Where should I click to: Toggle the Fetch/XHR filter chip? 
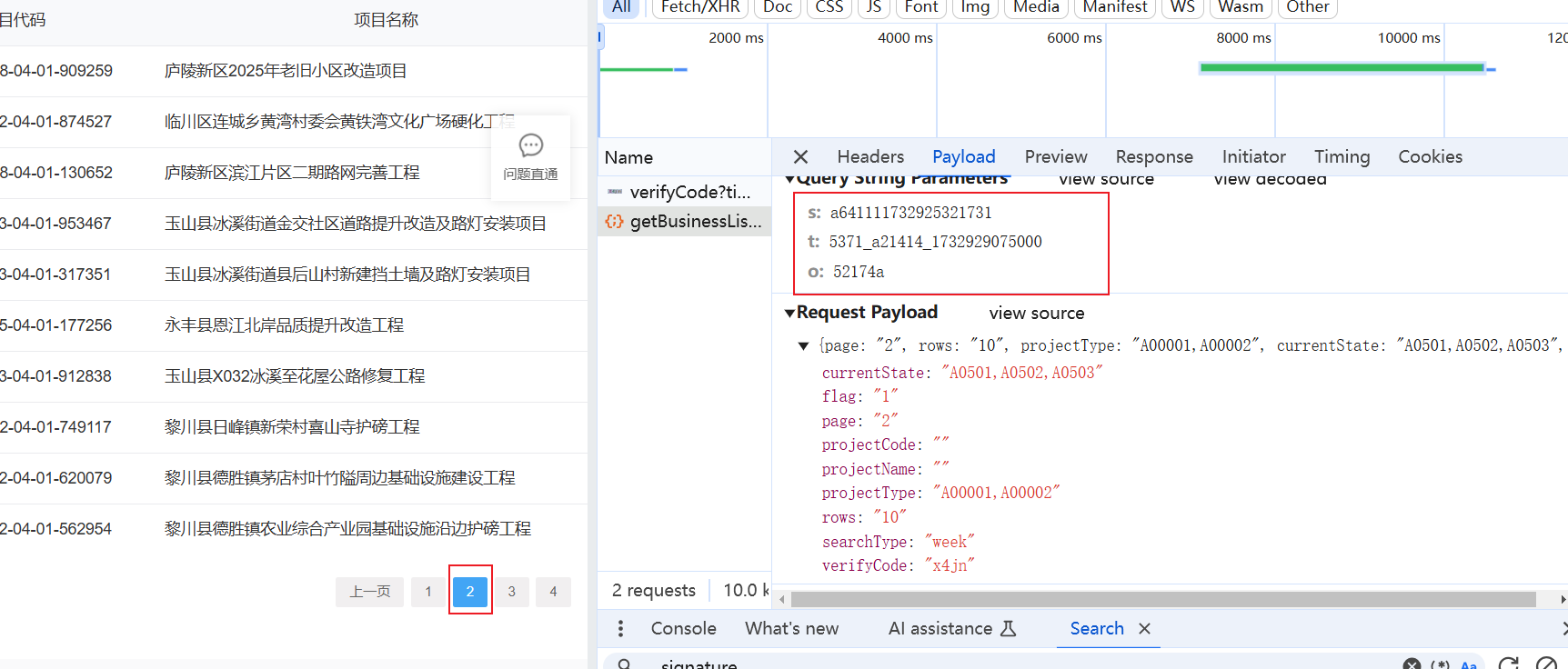coord(699,7)
